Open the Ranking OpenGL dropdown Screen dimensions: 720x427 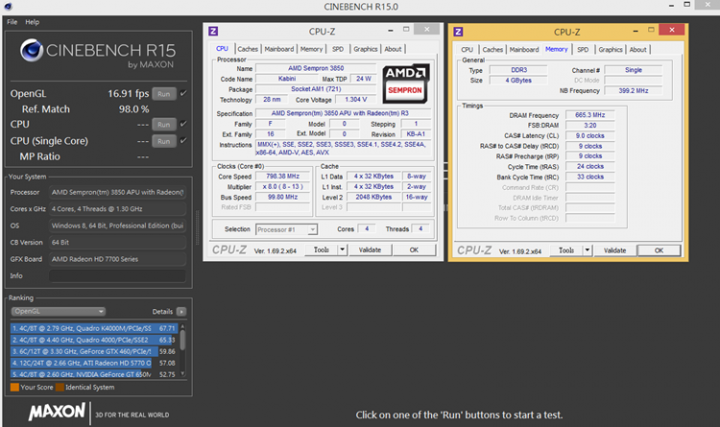(58, 311)
